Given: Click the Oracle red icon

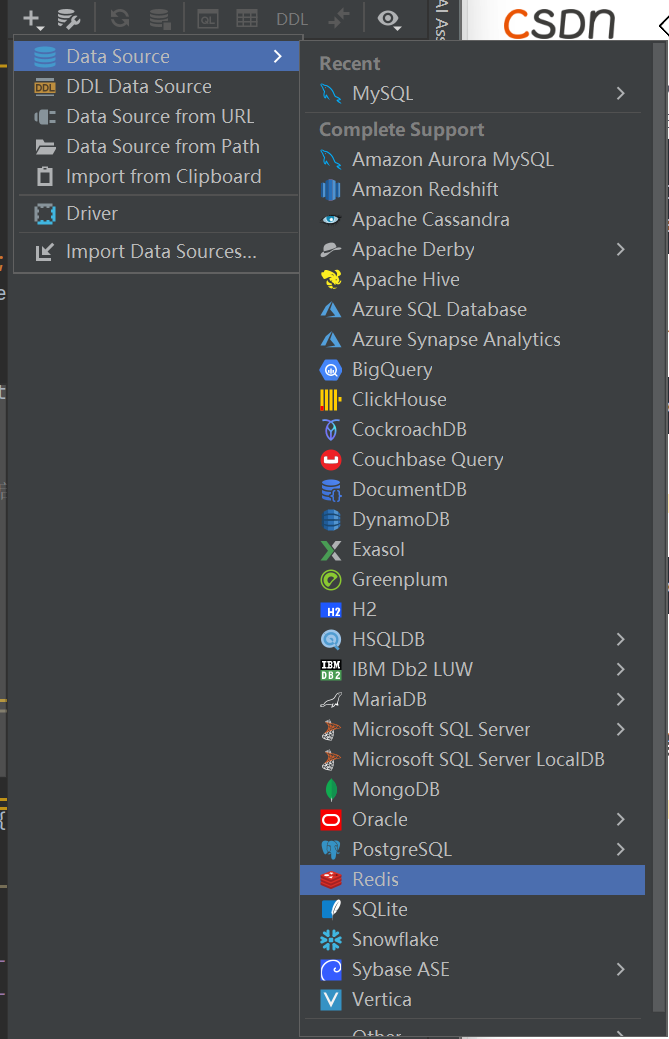Looking at the screenshot, I should pyautogui.click(x=331, y=820).
